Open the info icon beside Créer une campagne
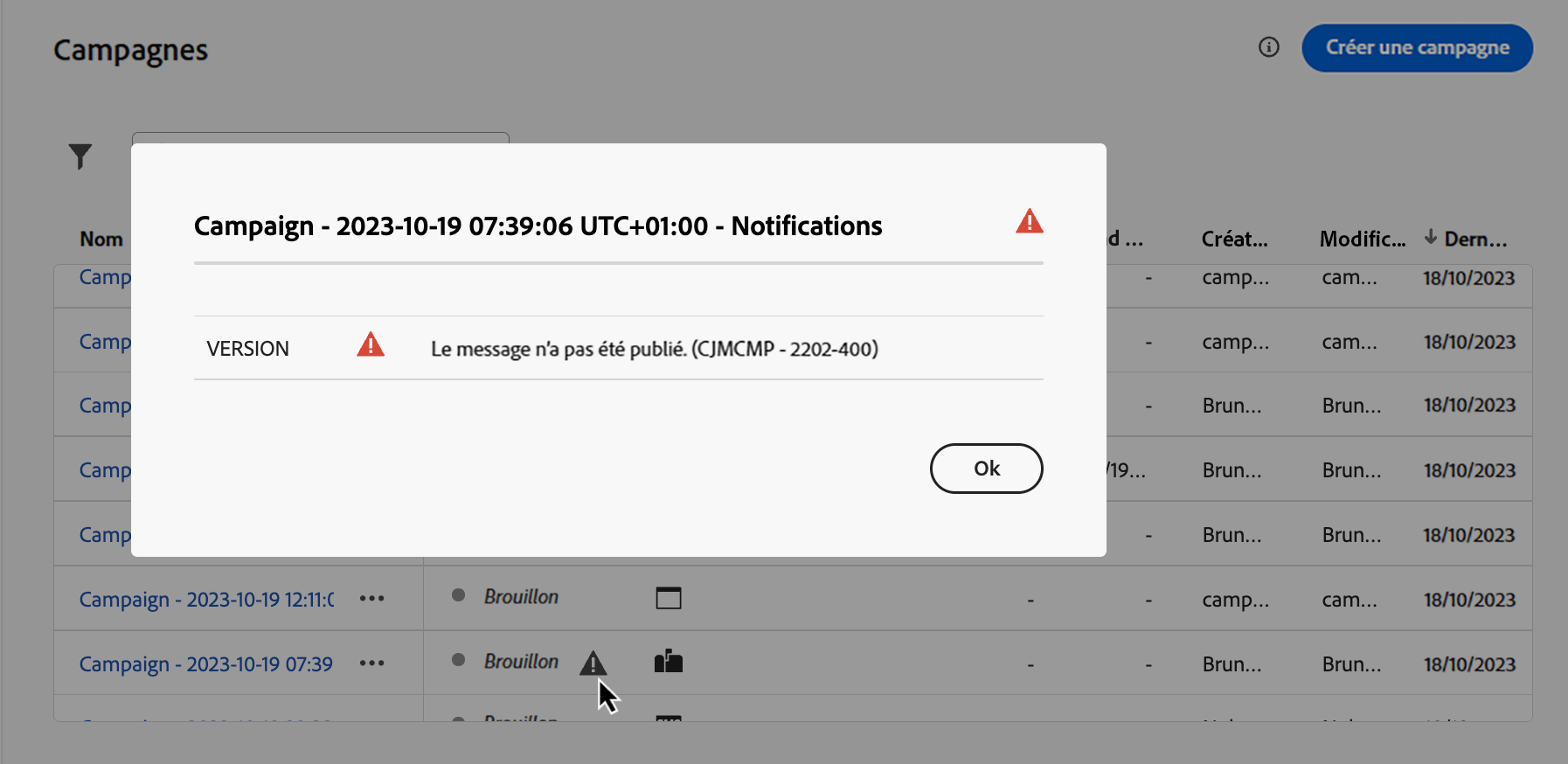Screen dimensions: 1568x764 tap(1269, 47)
